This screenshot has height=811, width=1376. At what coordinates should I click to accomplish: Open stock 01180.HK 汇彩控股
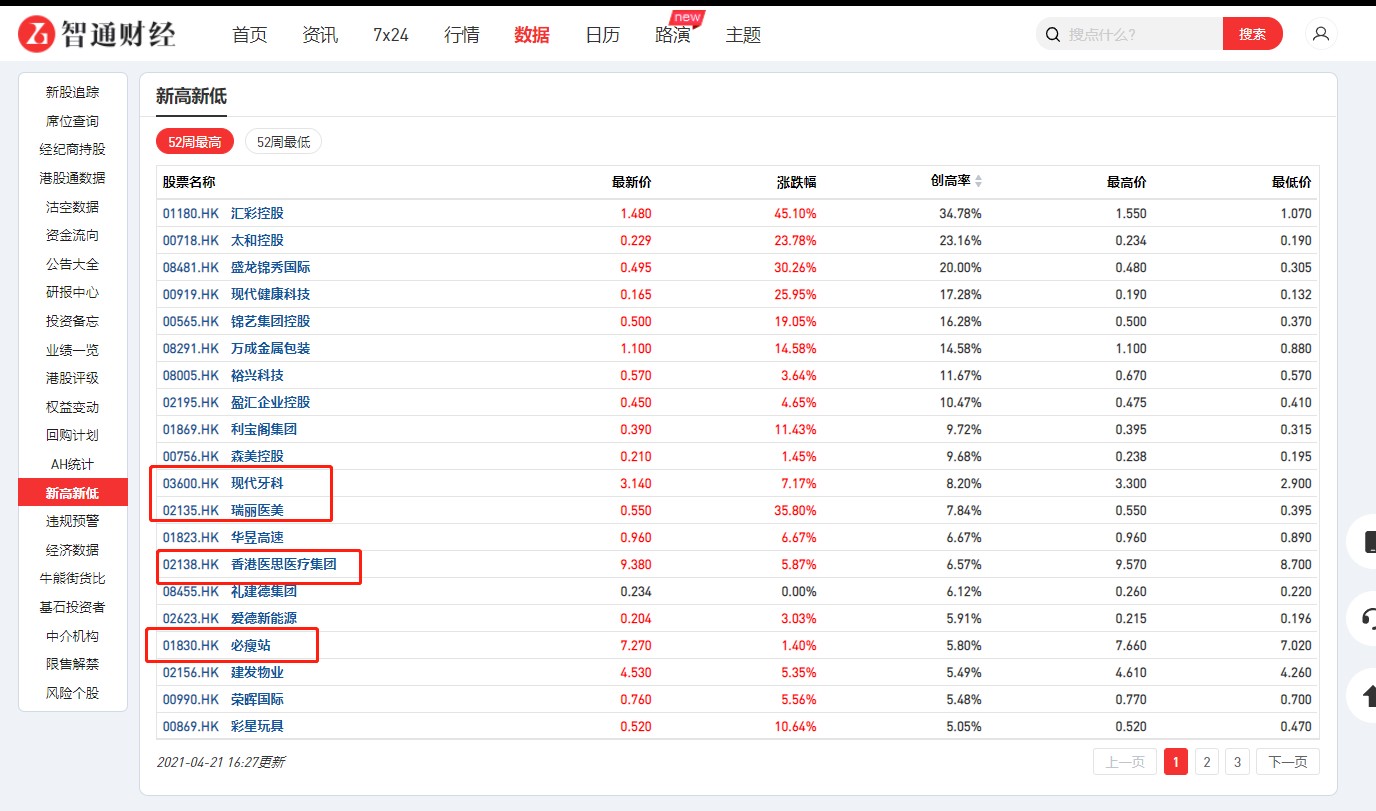tap(223, 213)
